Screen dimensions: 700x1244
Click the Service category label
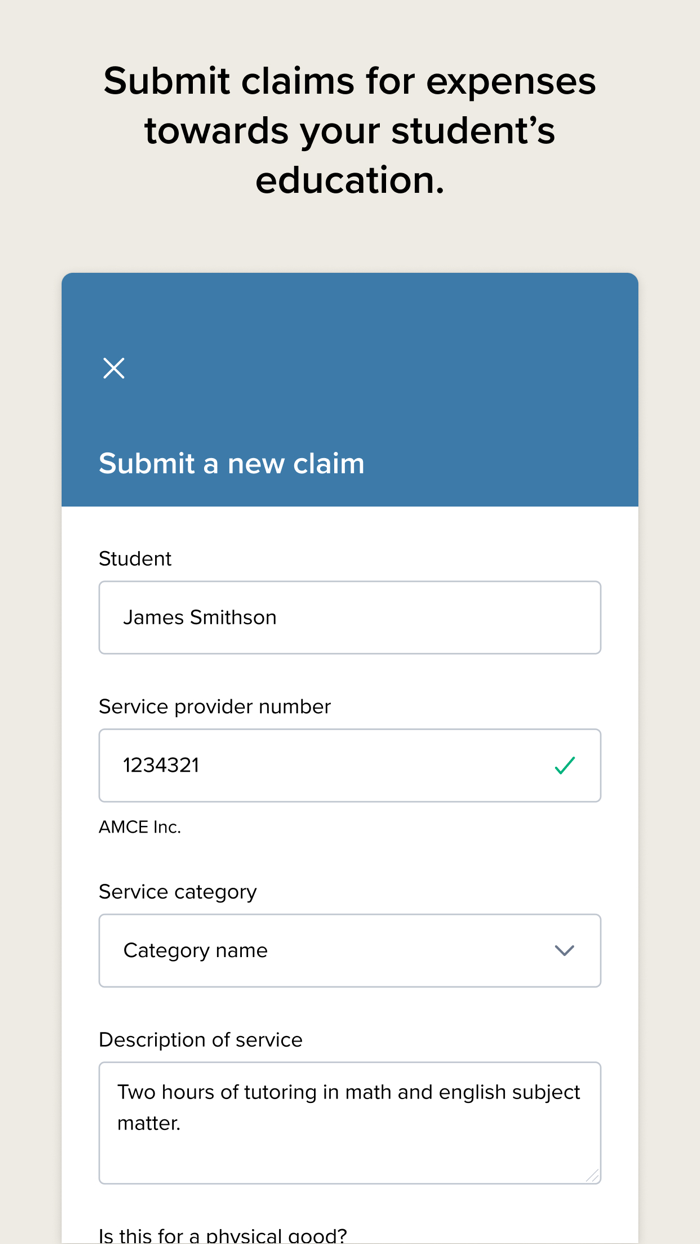[177, 892]
